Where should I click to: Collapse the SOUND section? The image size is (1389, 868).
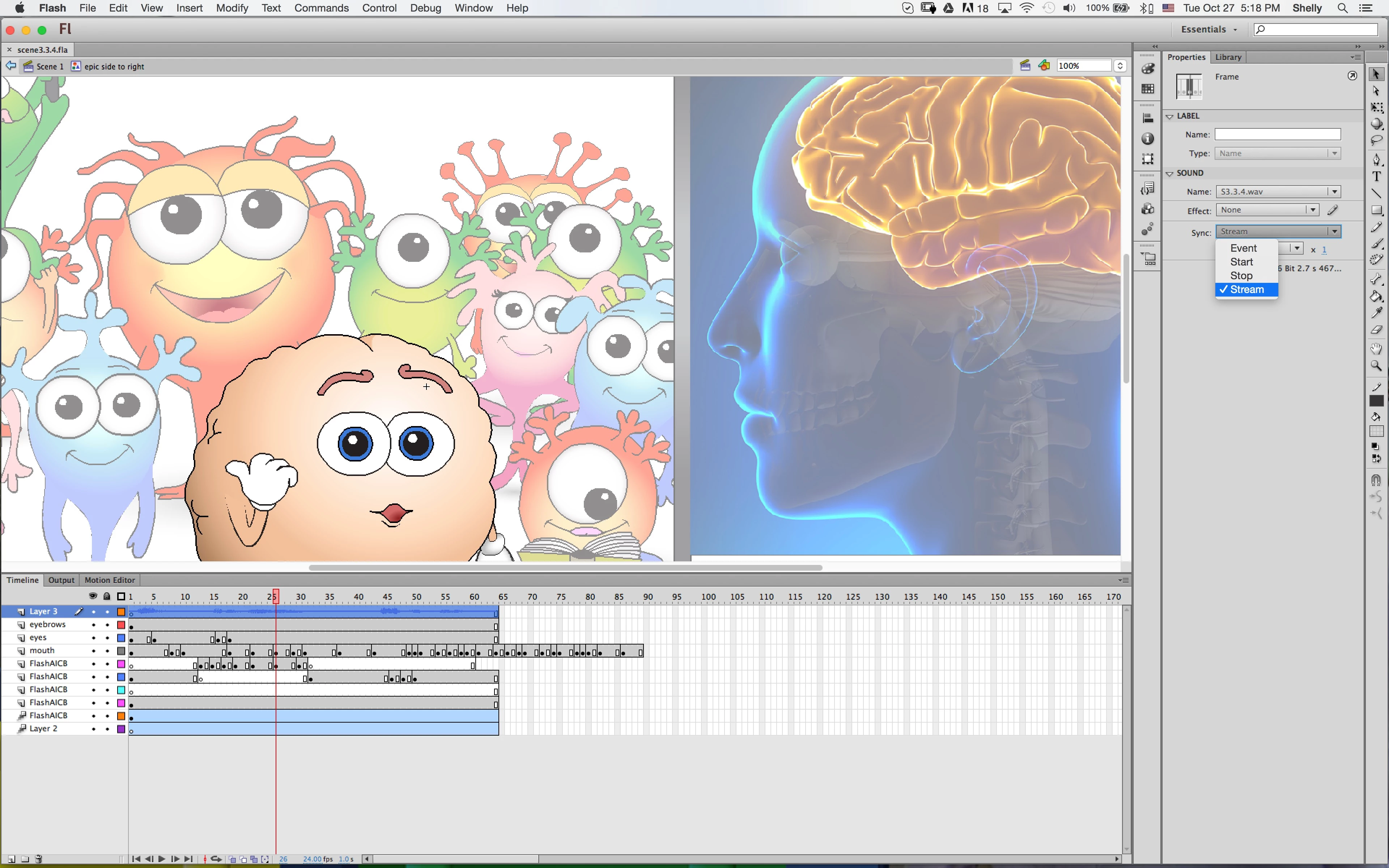tap(1169, 173)
